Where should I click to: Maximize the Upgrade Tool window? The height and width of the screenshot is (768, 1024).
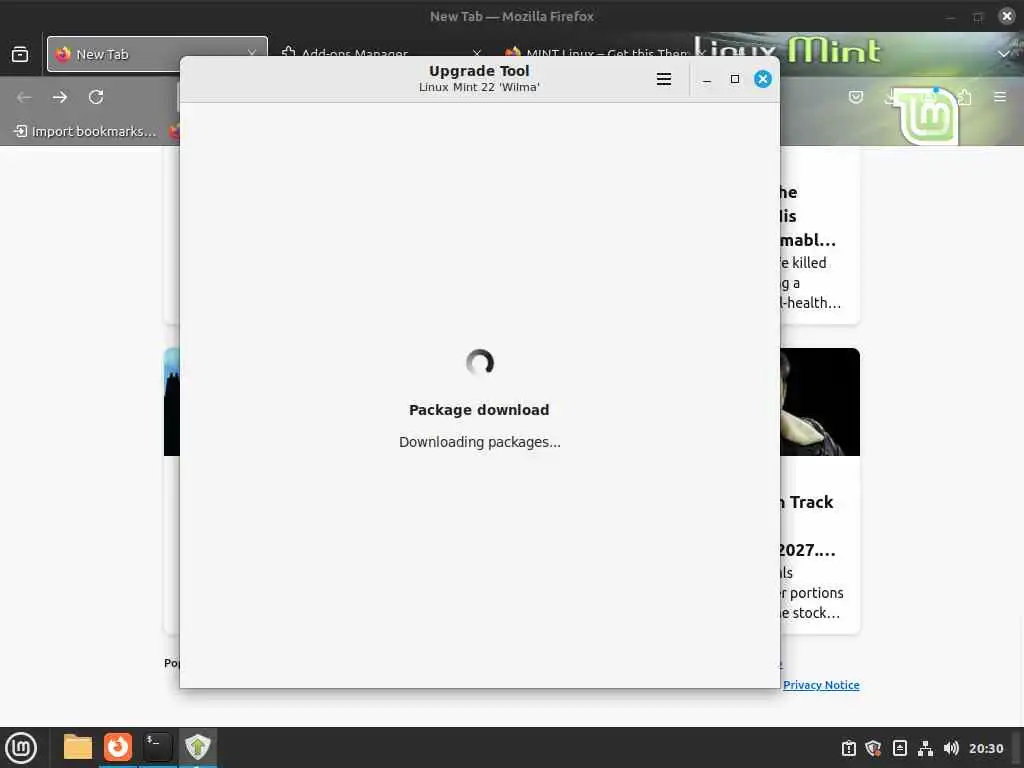pos(735,79)
